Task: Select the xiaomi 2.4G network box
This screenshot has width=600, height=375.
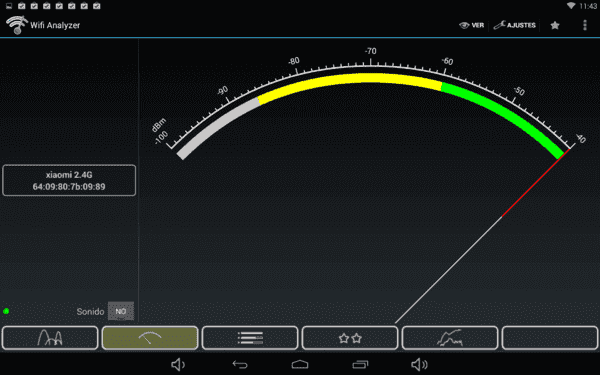Action: click(69, 180)
